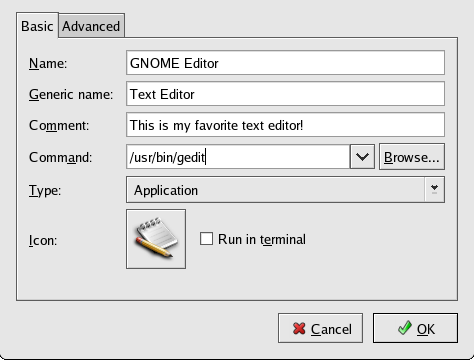Click the small arrow of Type selector
The image size is (474, 360).
click(x=434, y=190)
